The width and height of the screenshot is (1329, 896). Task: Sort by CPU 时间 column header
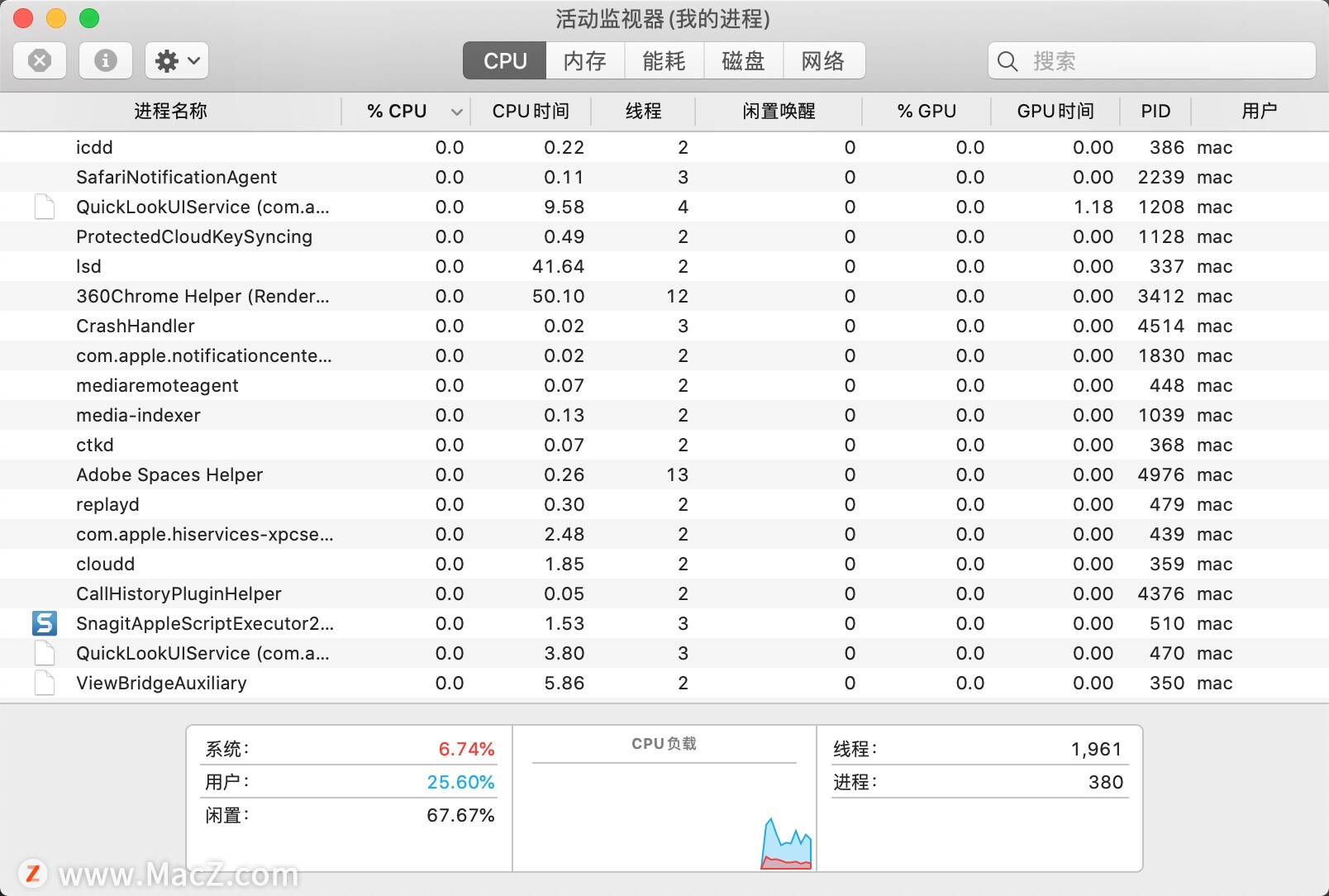pyautogui.click(x=531, y=111)
